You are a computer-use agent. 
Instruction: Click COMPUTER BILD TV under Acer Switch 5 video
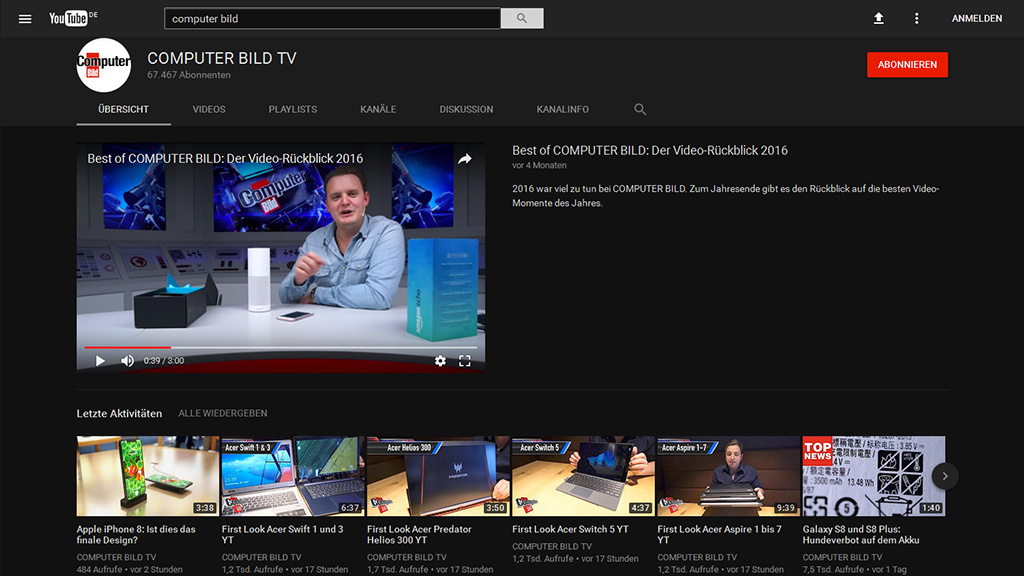552,546
